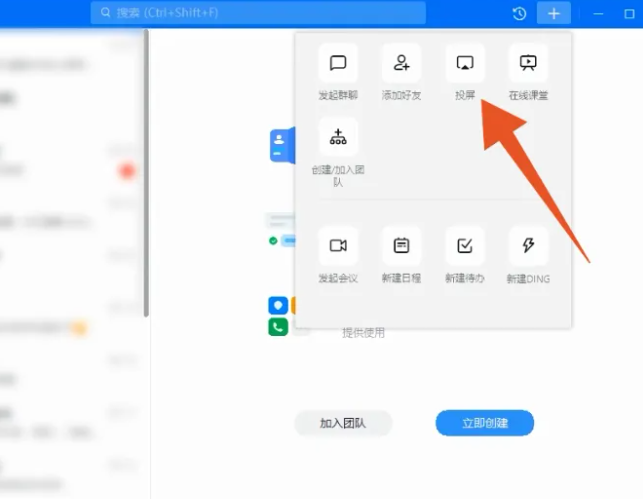The image size is (643, 499).
Task: Launch 在线课堂 online classroom
Action: coord(528,64)
